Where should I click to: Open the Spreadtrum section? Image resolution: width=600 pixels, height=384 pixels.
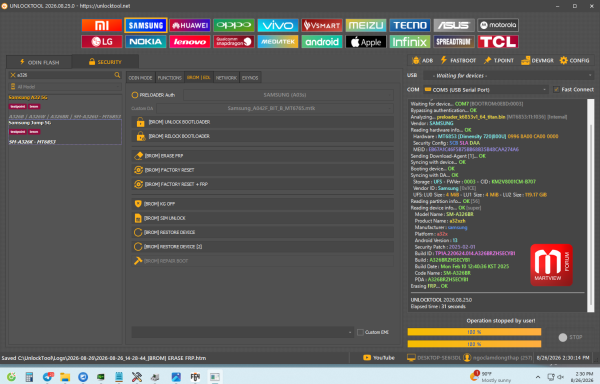point(454,42)
